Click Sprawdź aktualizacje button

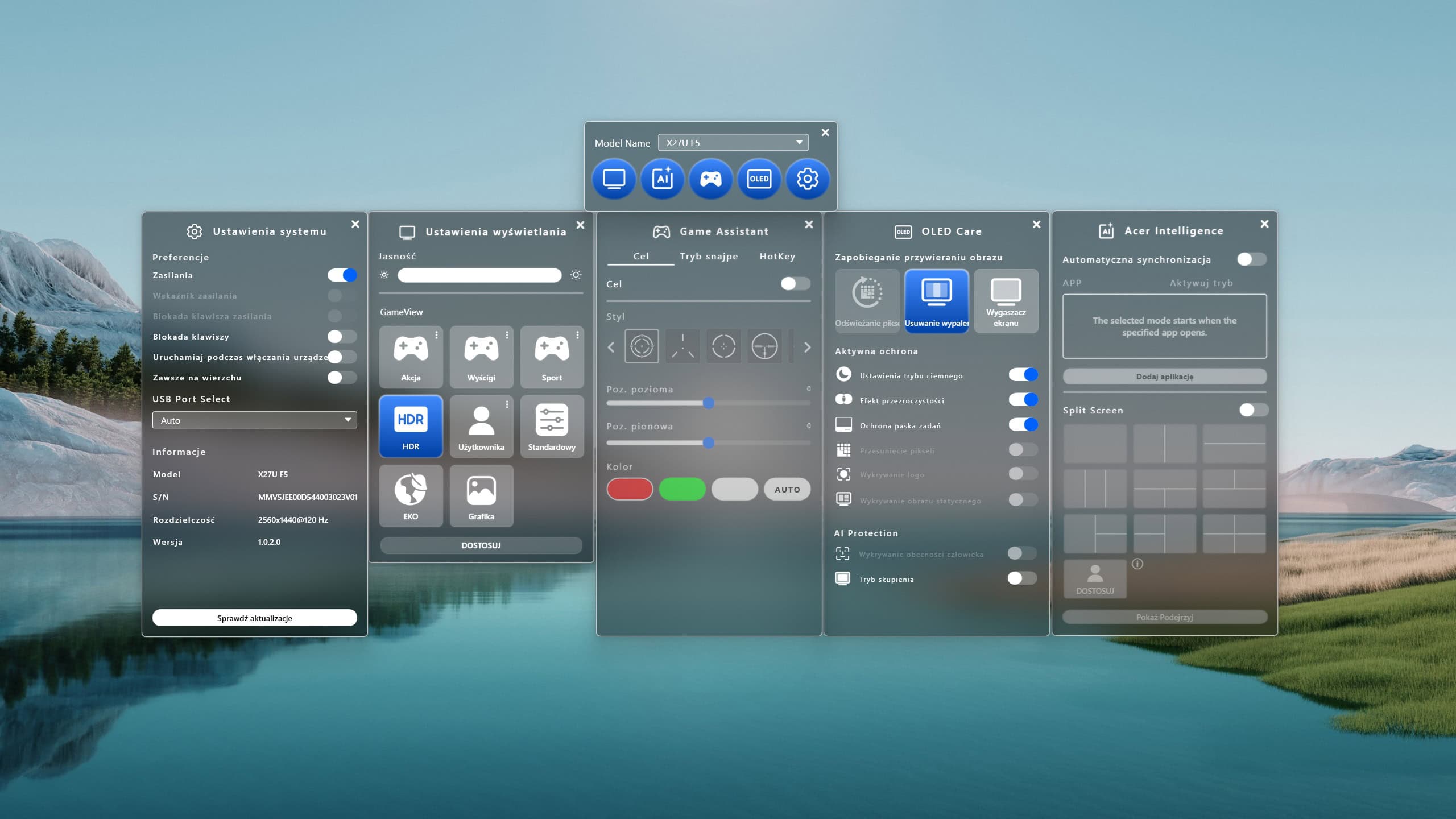[254, 618]
